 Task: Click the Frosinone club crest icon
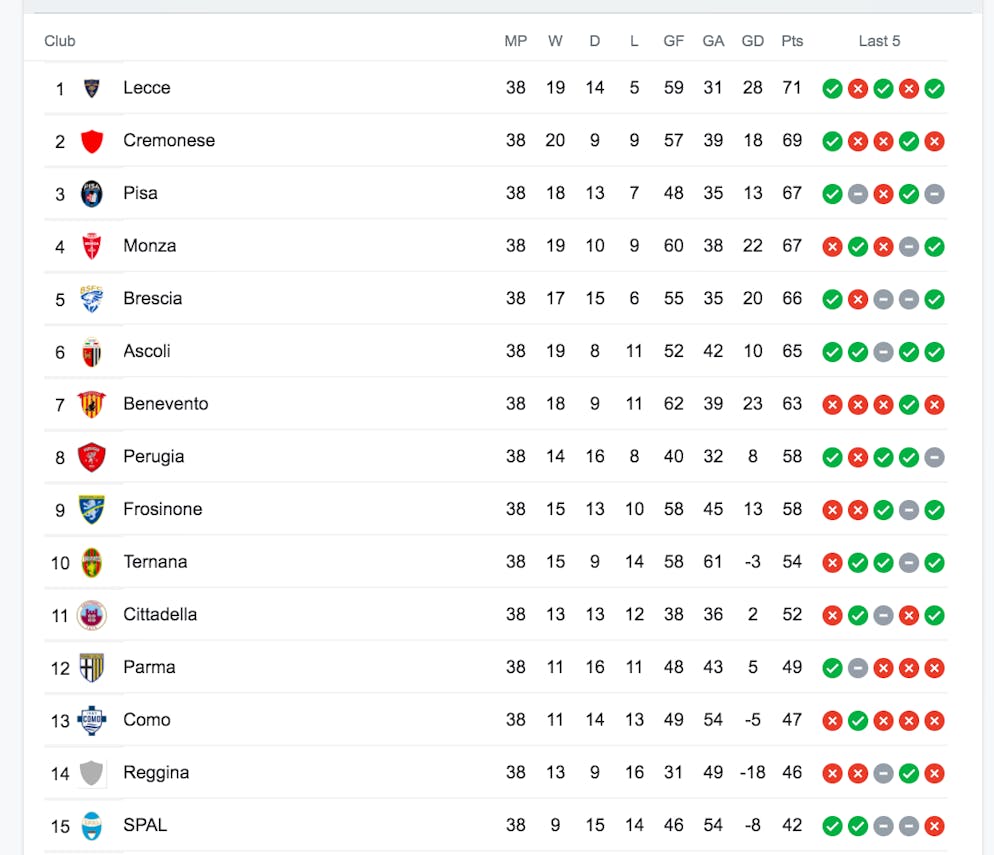pos(92,509)
